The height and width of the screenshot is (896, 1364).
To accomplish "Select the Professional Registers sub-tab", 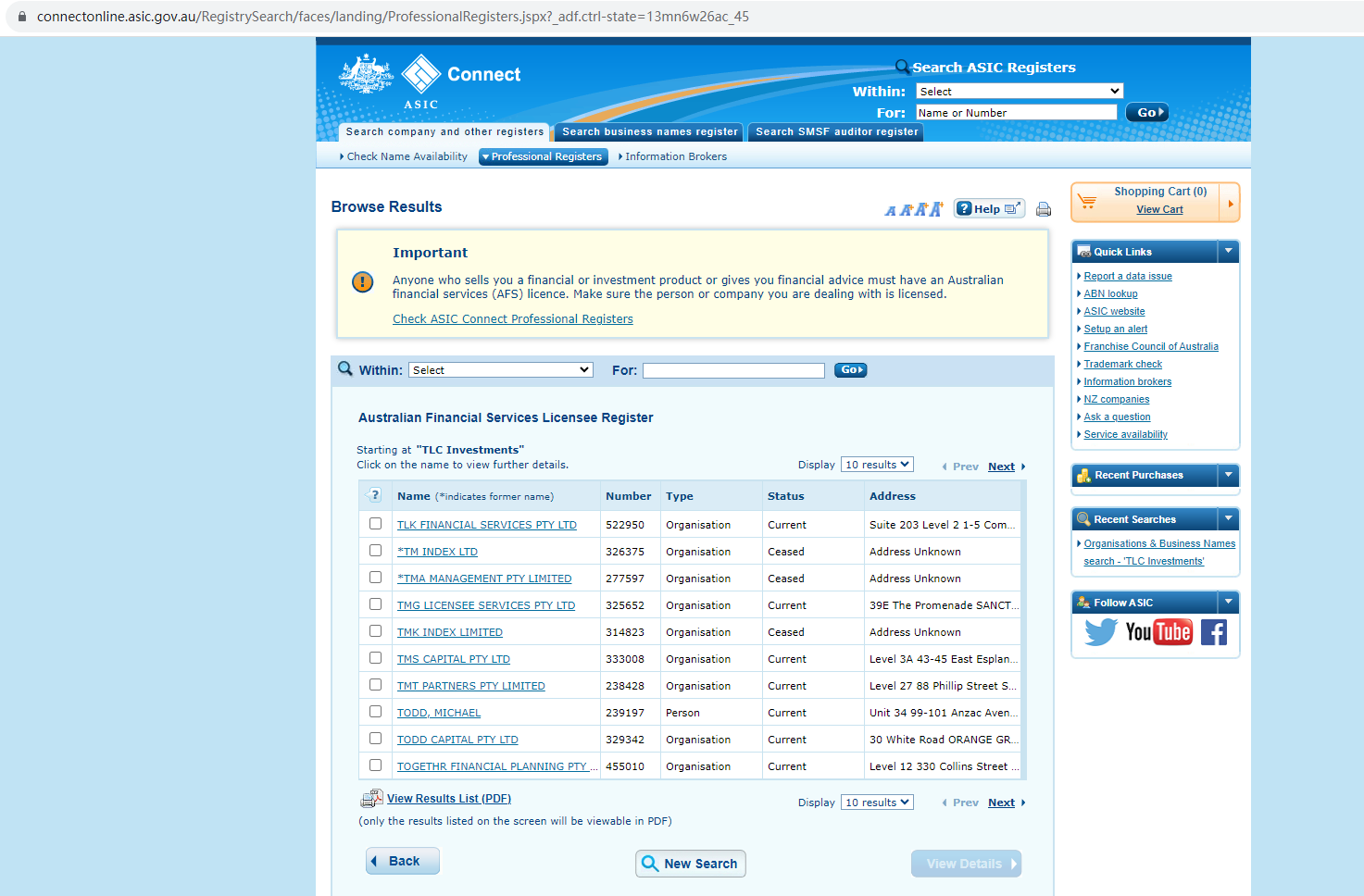I will (x=544, y=157).
